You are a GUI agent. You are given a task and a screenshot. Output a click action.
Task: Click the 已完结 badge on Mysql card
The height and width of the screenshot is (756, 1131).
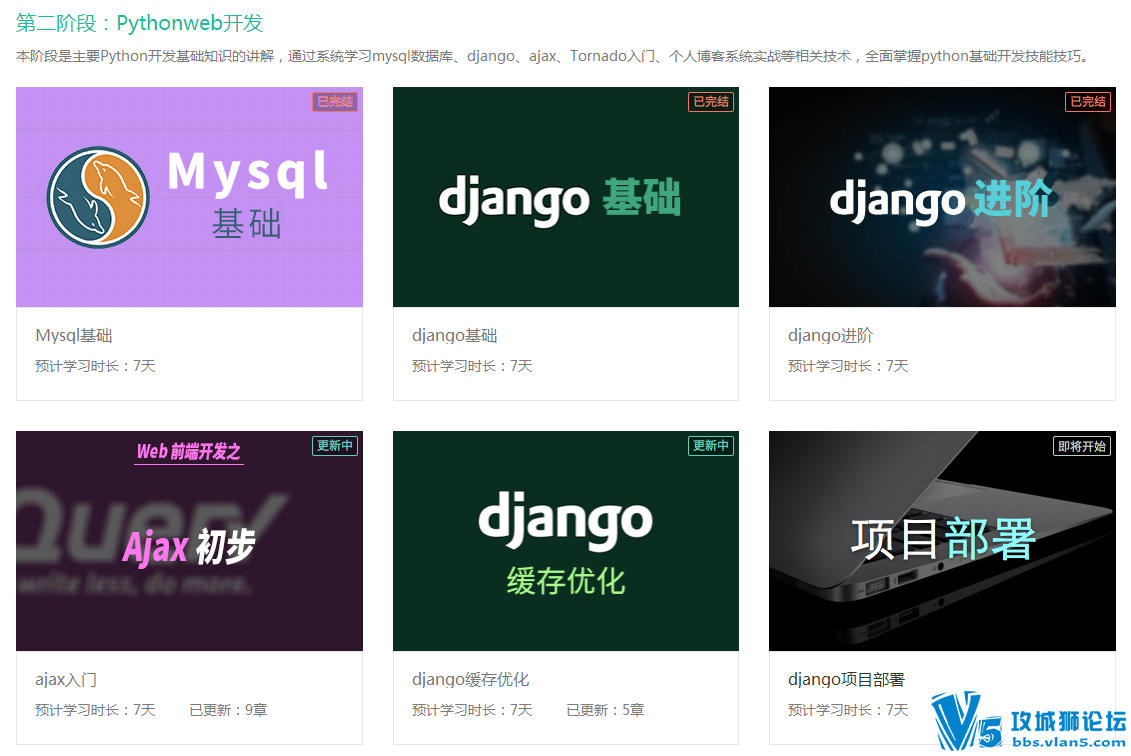tap(335, 102)
